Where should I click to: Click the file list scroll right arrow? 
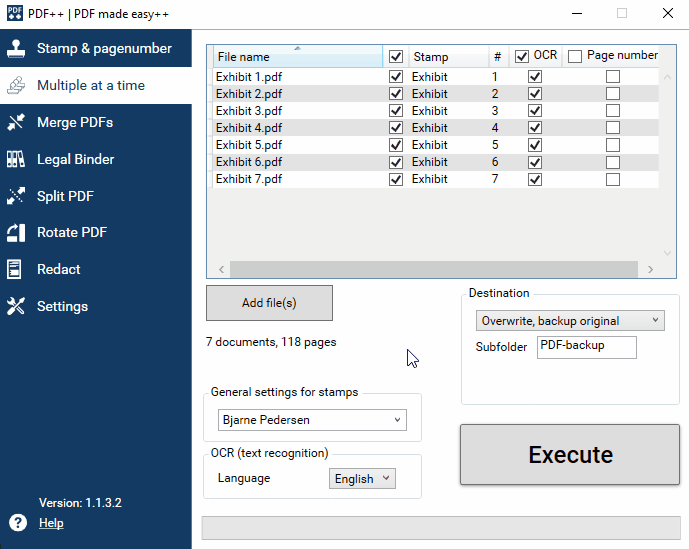(x=650, y=269)
